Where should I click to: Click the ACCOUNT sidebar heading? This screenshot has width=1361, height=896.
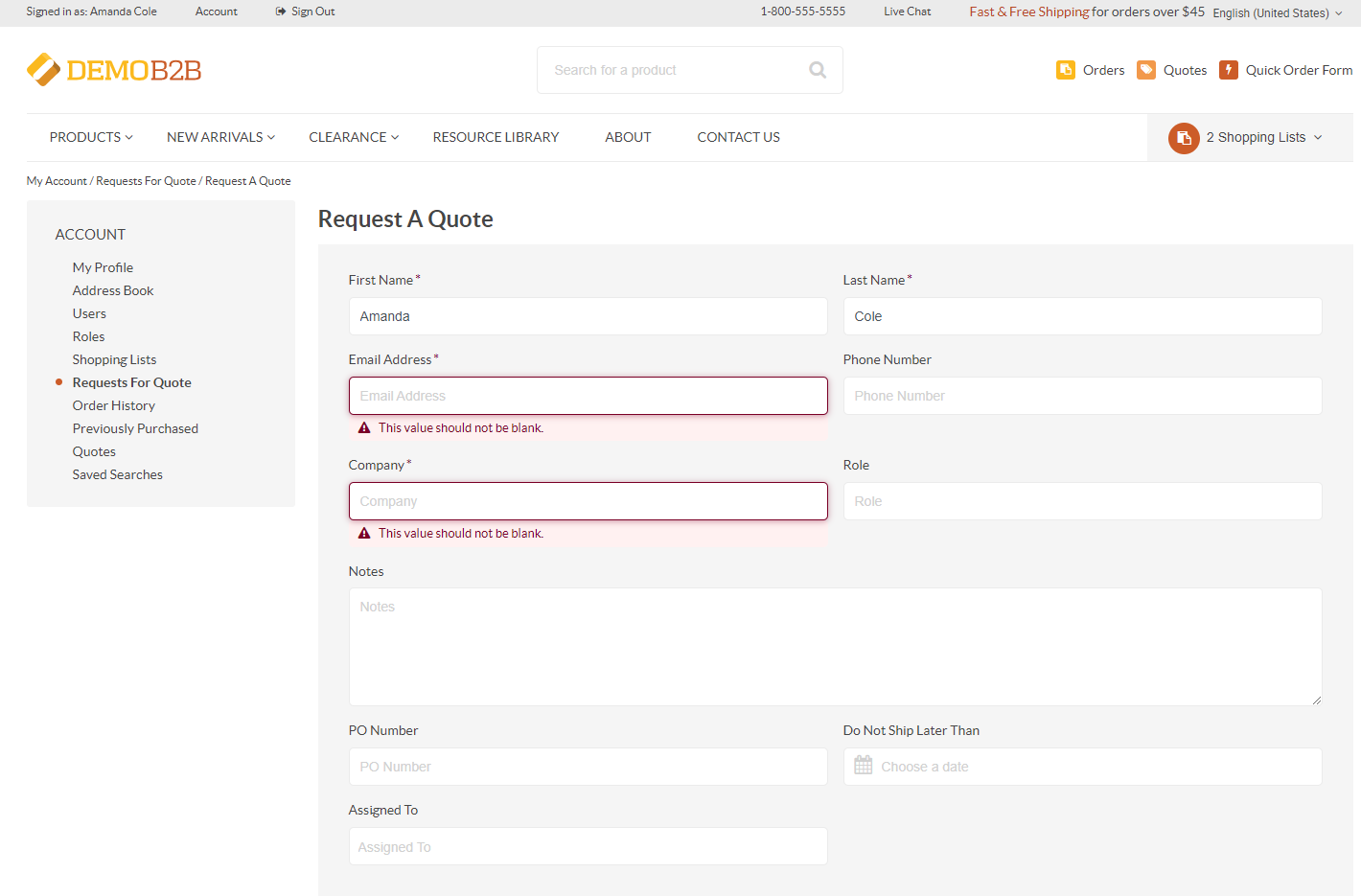coord(90,235)
